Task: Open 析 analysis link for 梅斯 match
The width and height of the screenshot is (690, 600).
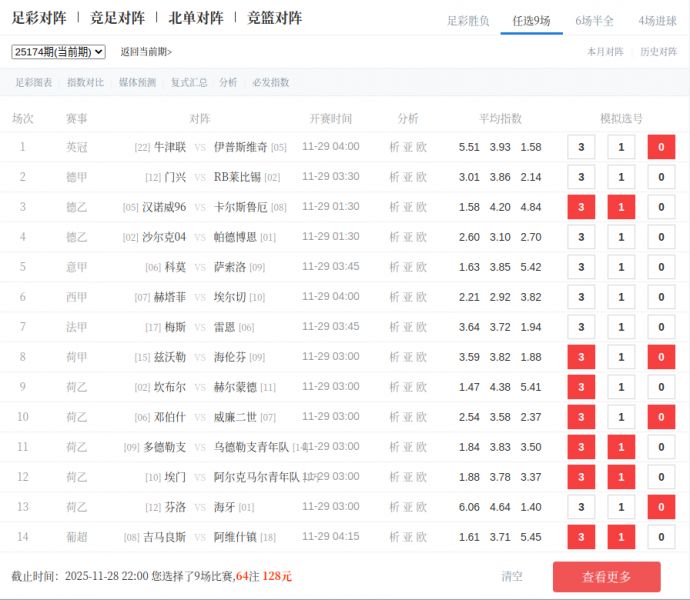Action: coord(394,327)
